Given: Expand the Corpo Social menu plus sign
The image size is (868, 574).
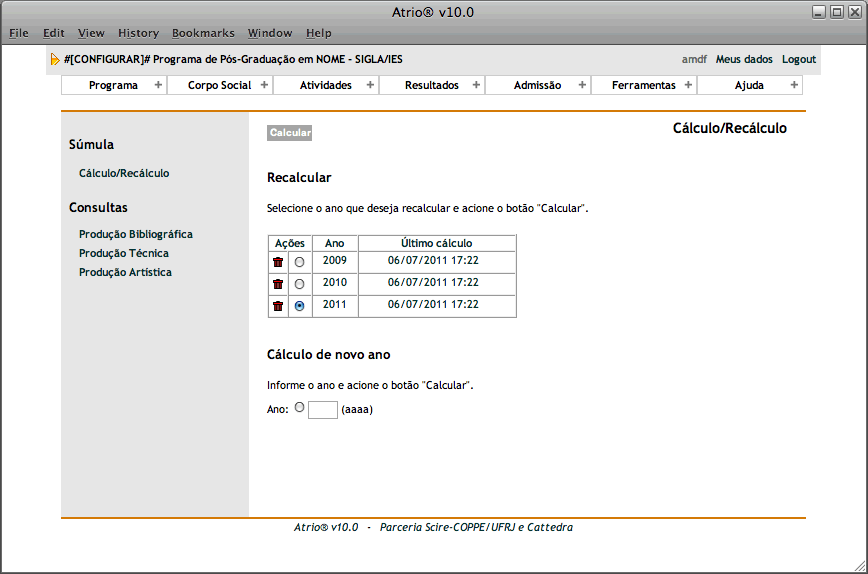Looking at the screenshot, I should (264, 85).
